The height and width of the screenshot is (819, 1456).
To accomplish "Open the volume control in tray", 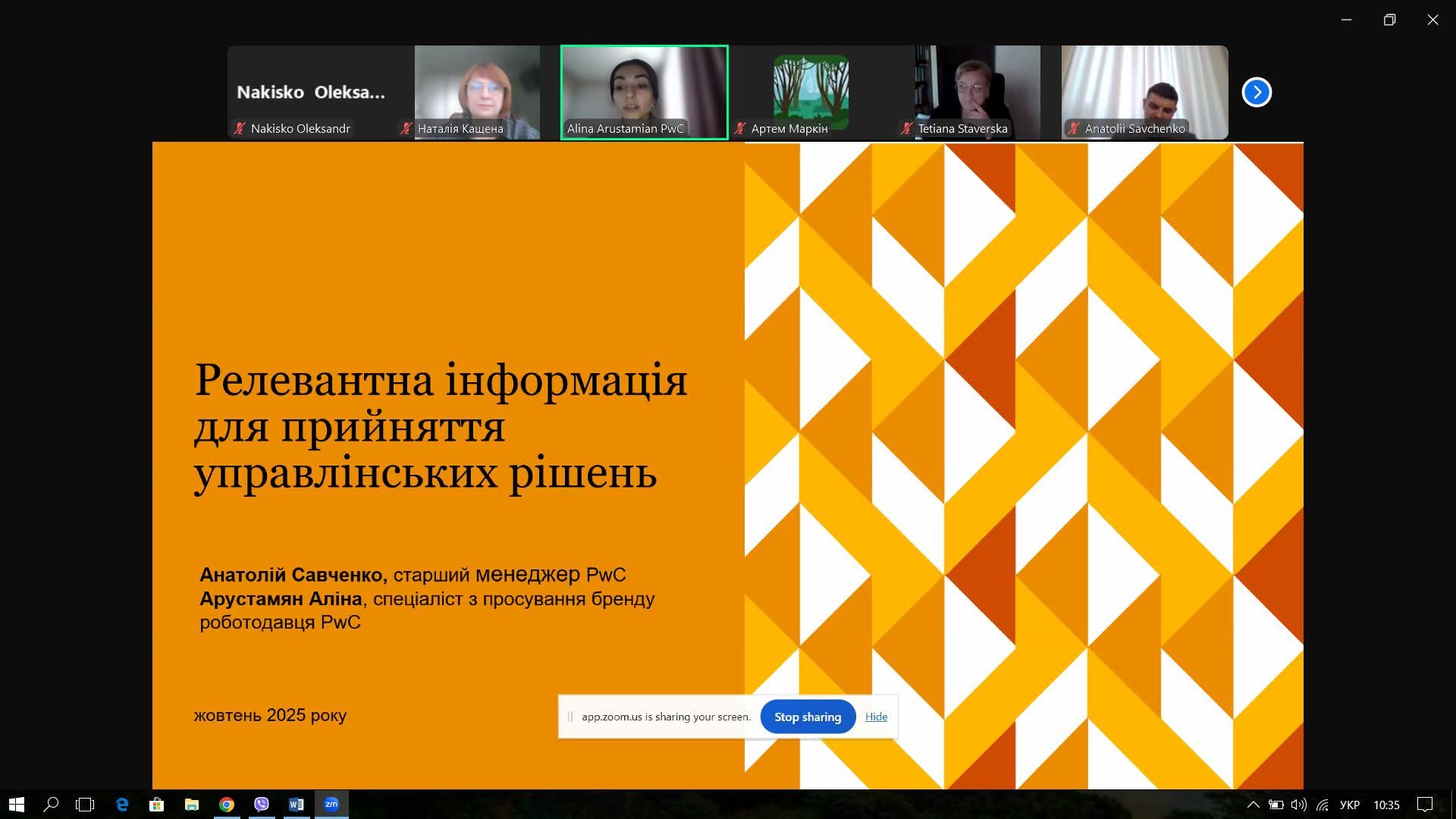I will (x=1299, y=805).
